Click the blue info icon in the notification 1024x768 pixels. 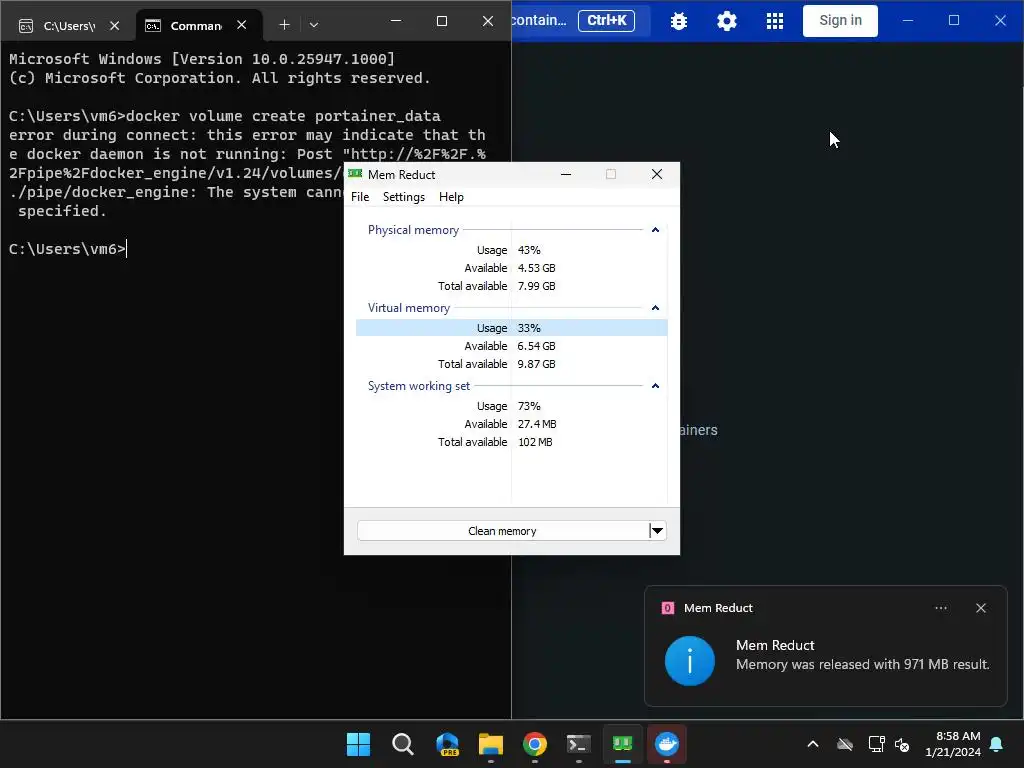click(690, 661)
